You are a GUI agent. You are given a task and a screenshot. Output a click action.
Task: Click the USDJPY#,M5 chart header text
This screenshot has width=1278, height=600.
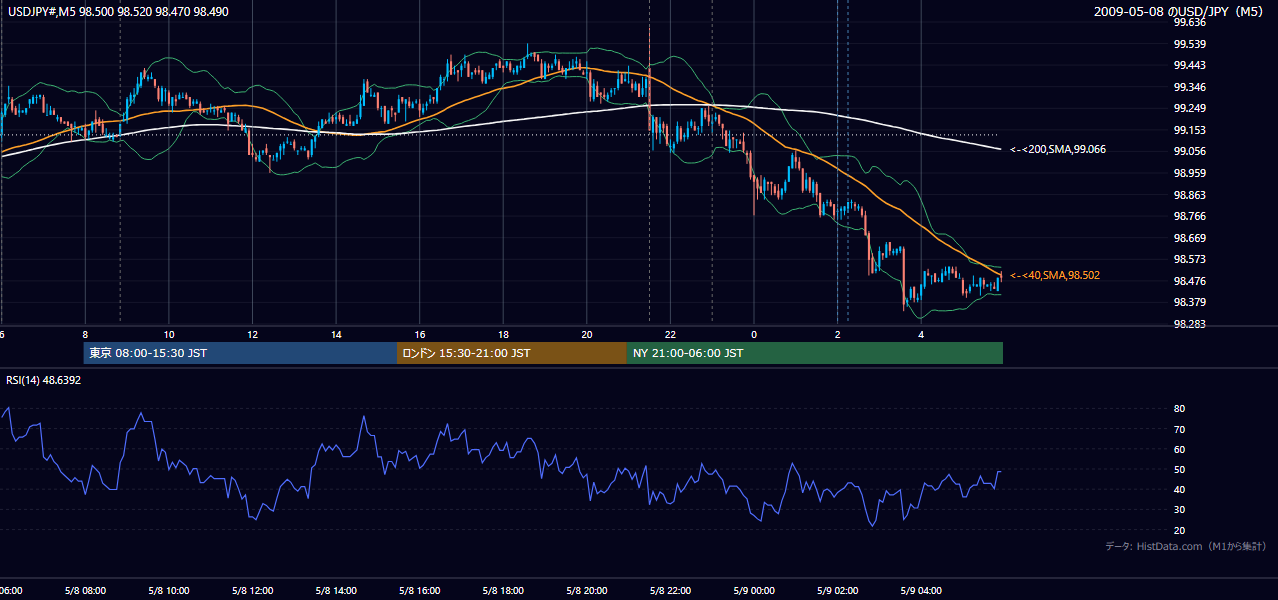[118, 10]
